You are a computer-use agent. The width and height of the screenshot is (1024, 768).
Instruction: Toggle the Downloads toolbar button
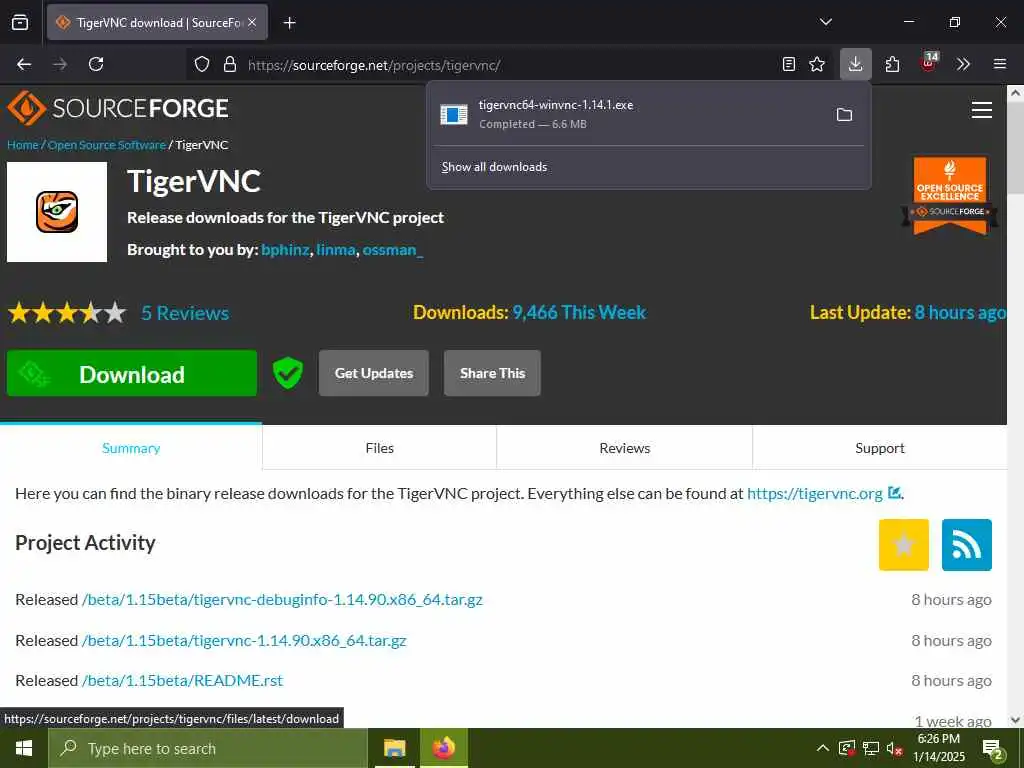(856, 64)
